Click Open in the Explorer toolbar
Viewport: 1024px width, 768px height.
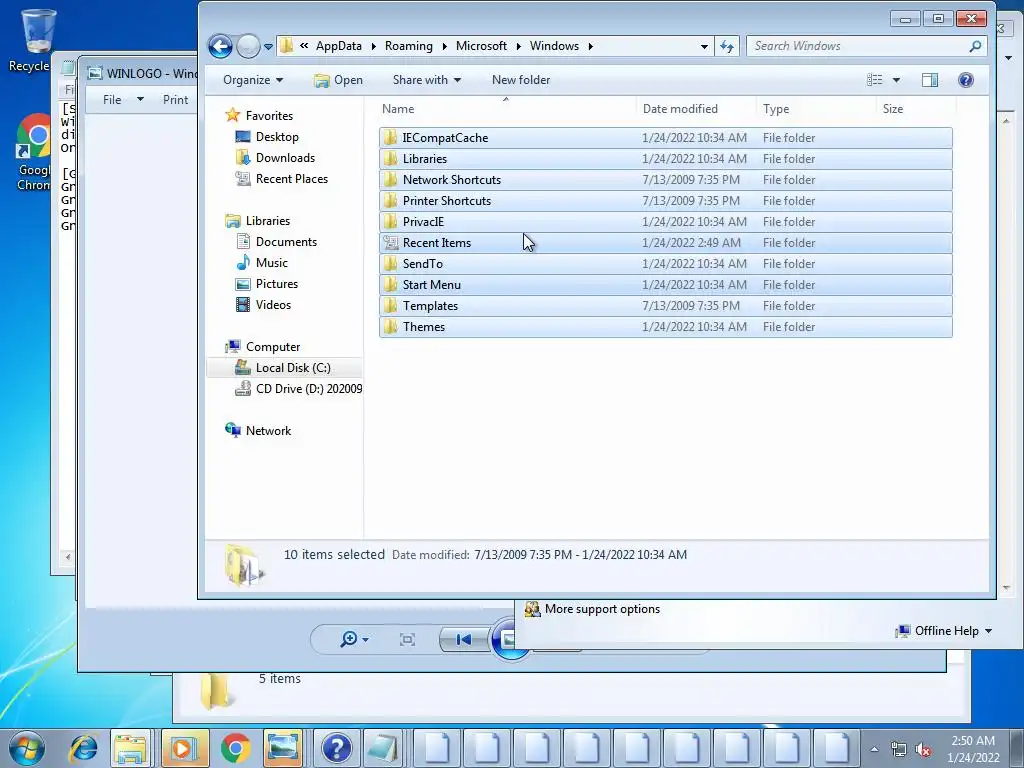click(x=338, y=80)
